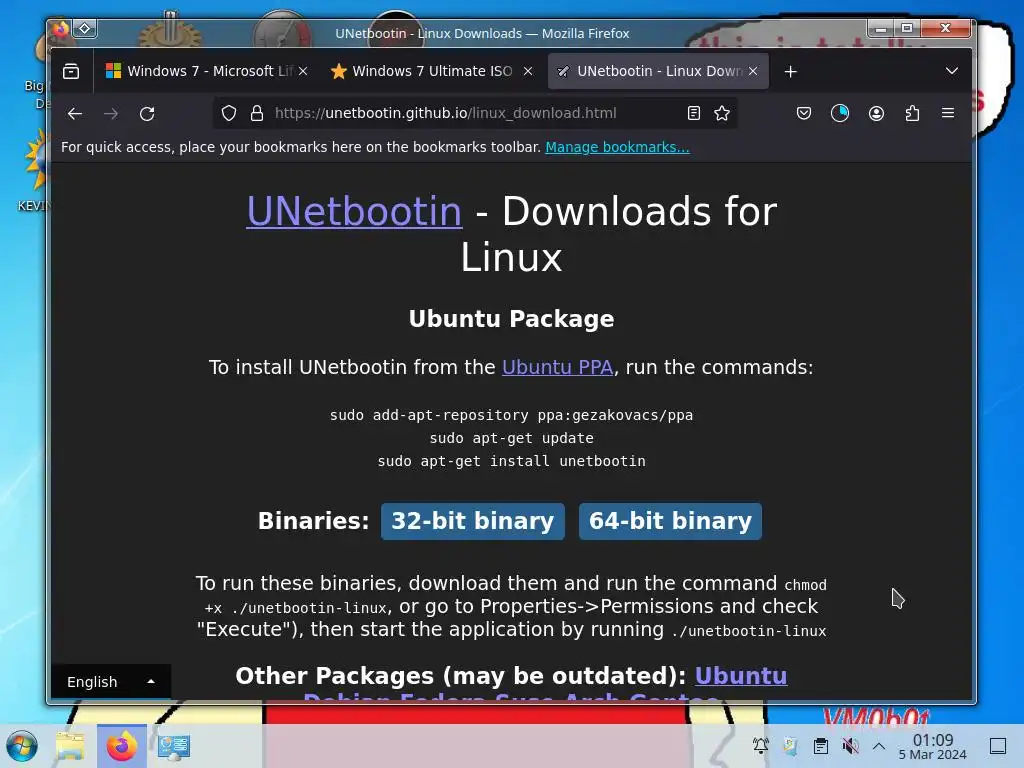Click sudo apt-get install unetbootin text
This screenshot has width=1024, height=768.
pos(511,461)
